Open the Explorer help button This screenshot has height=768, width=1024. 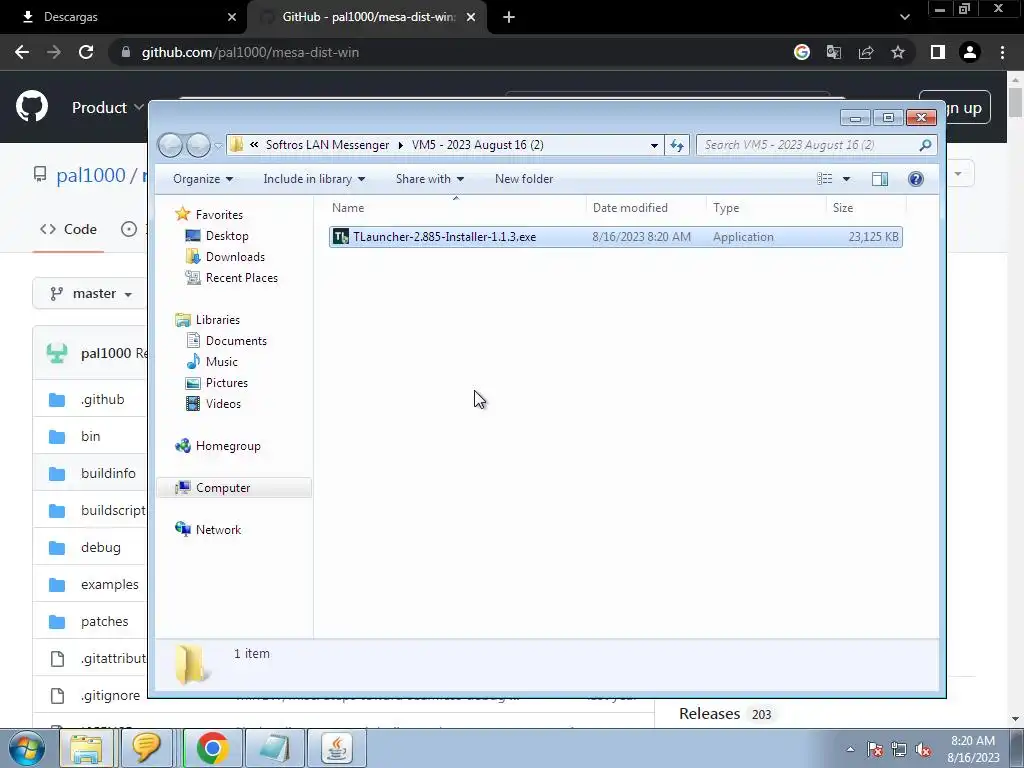pyautogui.click(x=916, y=179)
